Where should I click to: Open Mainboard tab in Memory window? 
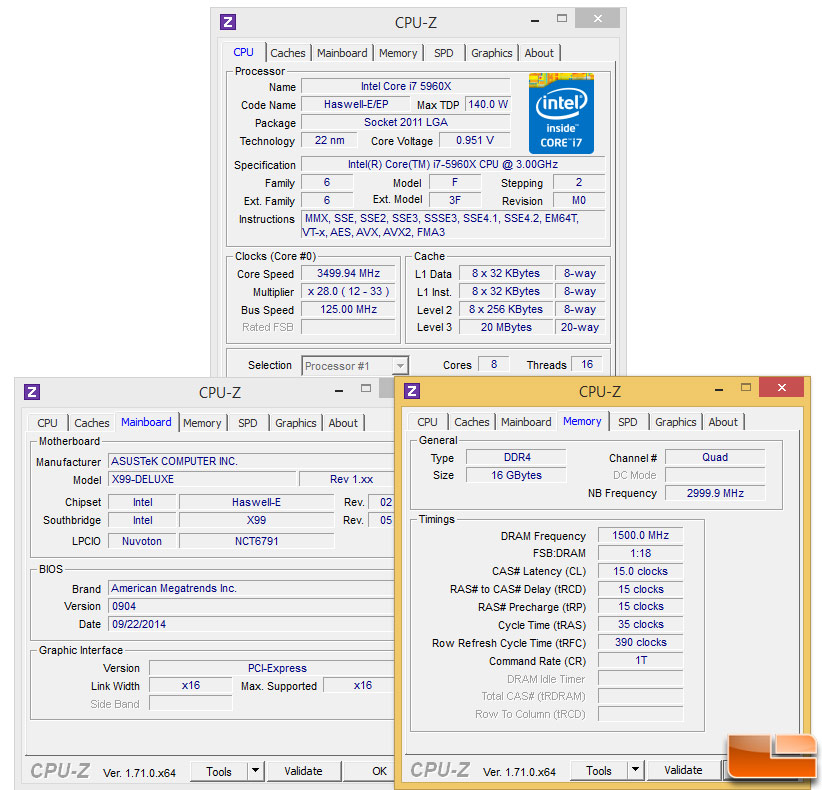tap(526, 422)
